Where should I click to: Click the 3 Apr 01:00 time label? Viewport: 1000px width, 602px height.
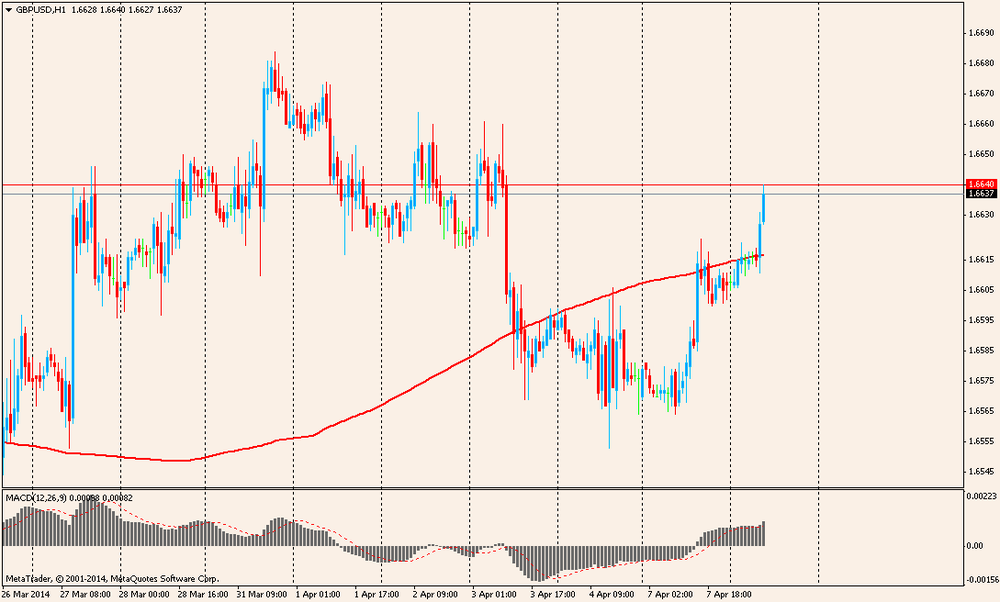click(x=494, y=594)
